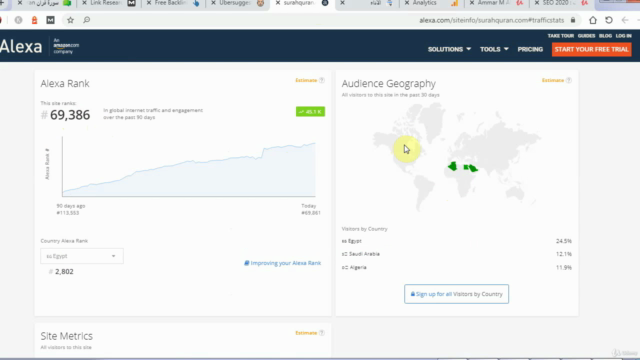640x360 pixels.
Task: Click the LOG IN link
Action: (x=623, y=36)
